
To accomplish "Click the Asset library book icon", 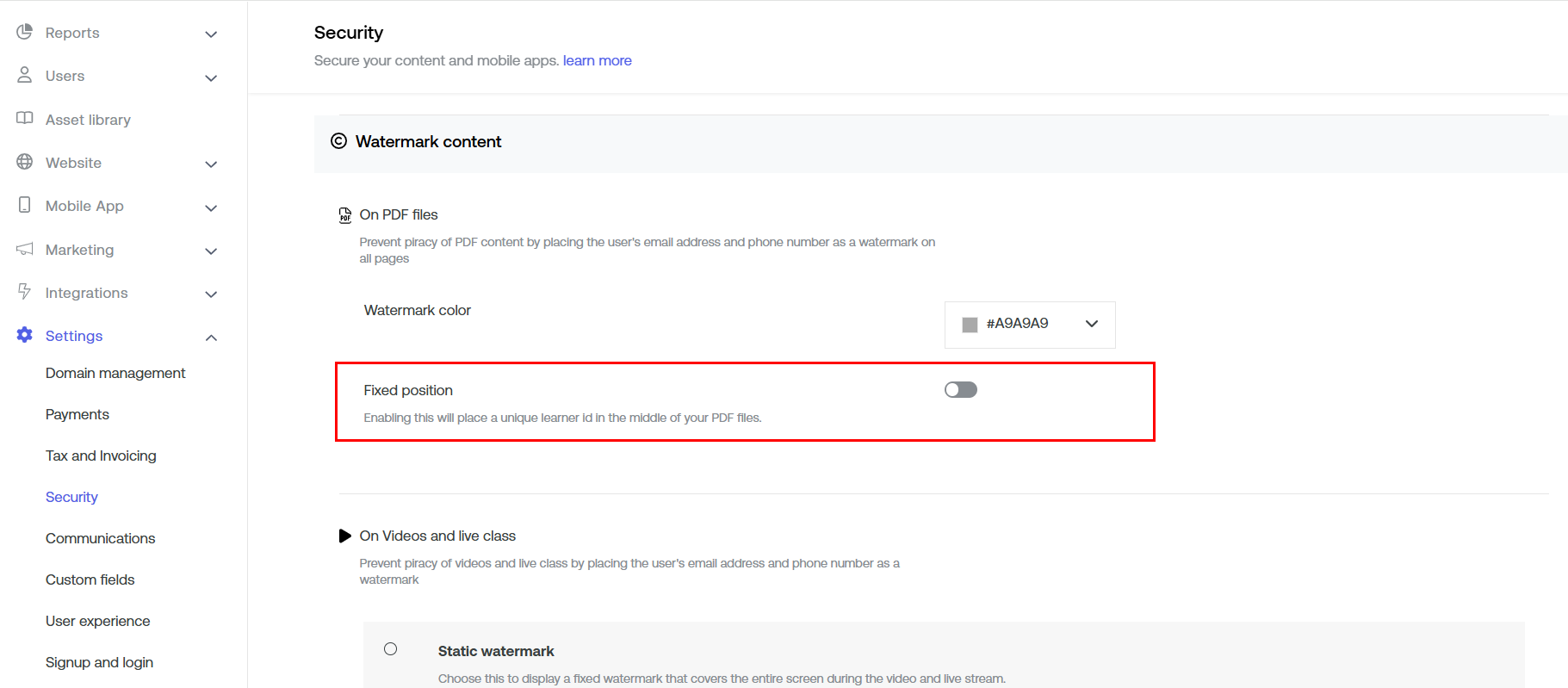I will (x=24, y=118).
